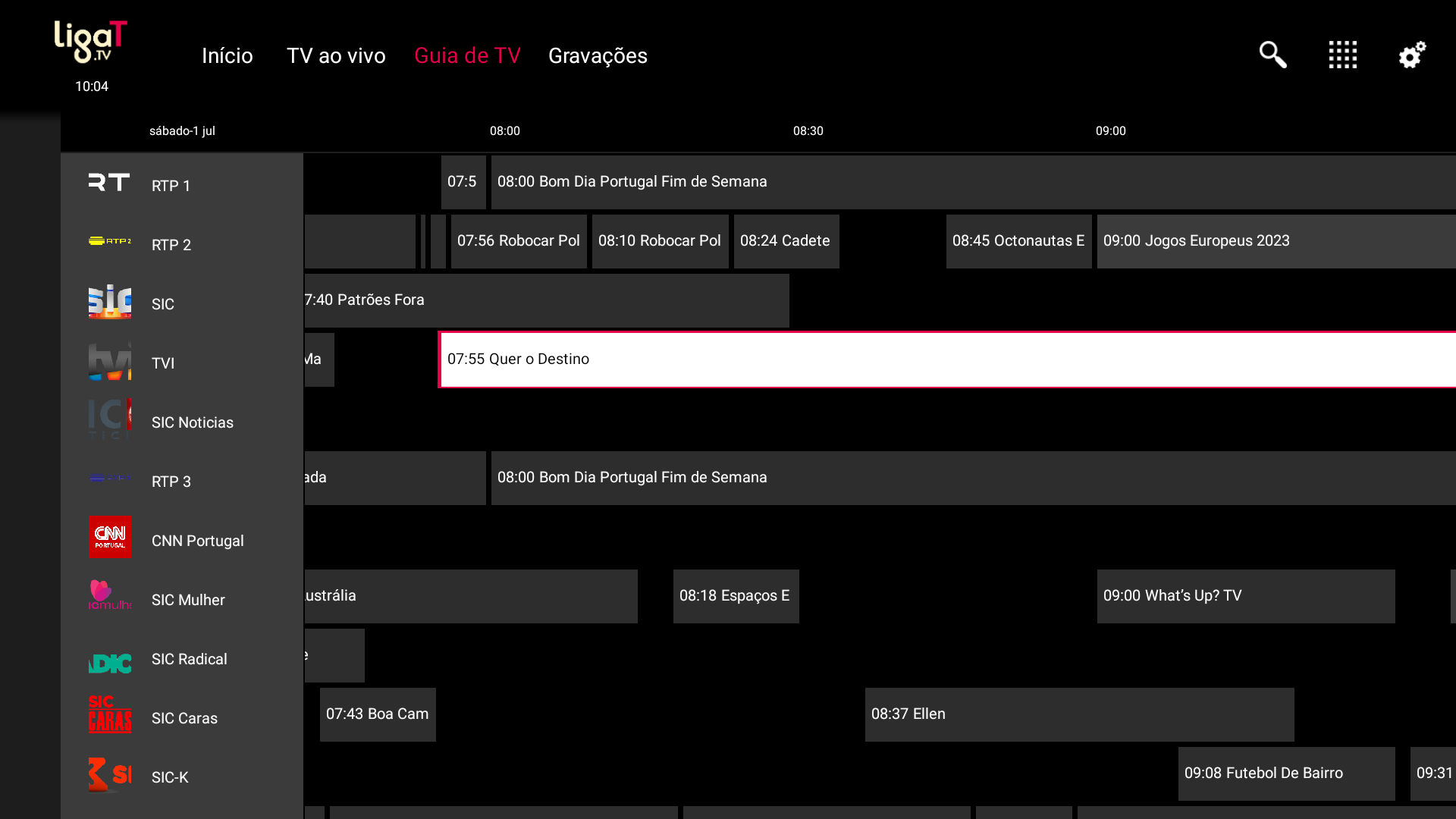Image resolution: width=1456 pixels, height=819 pixels.
Task: Select the CNN Portugal channel logo
Action: click(x=110, y=537)
